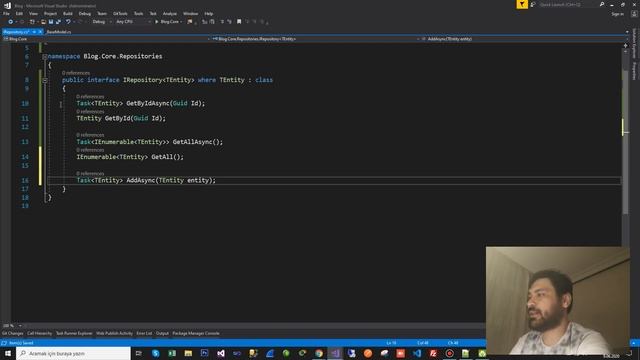Click the bookmark toolbar icon

pyautogui.click(x=239, y=22)
